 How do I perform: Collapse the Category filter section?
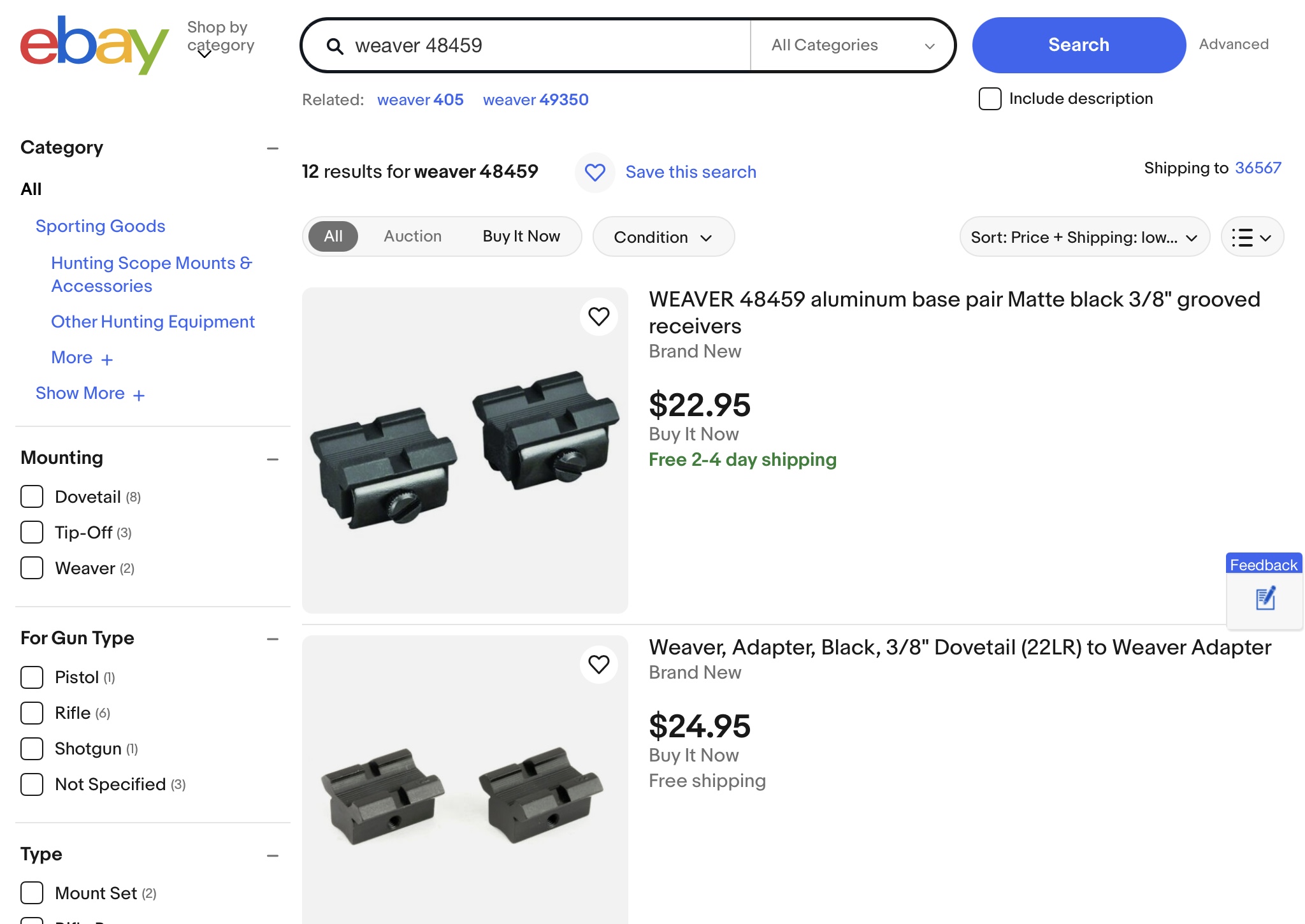[273, 148]
